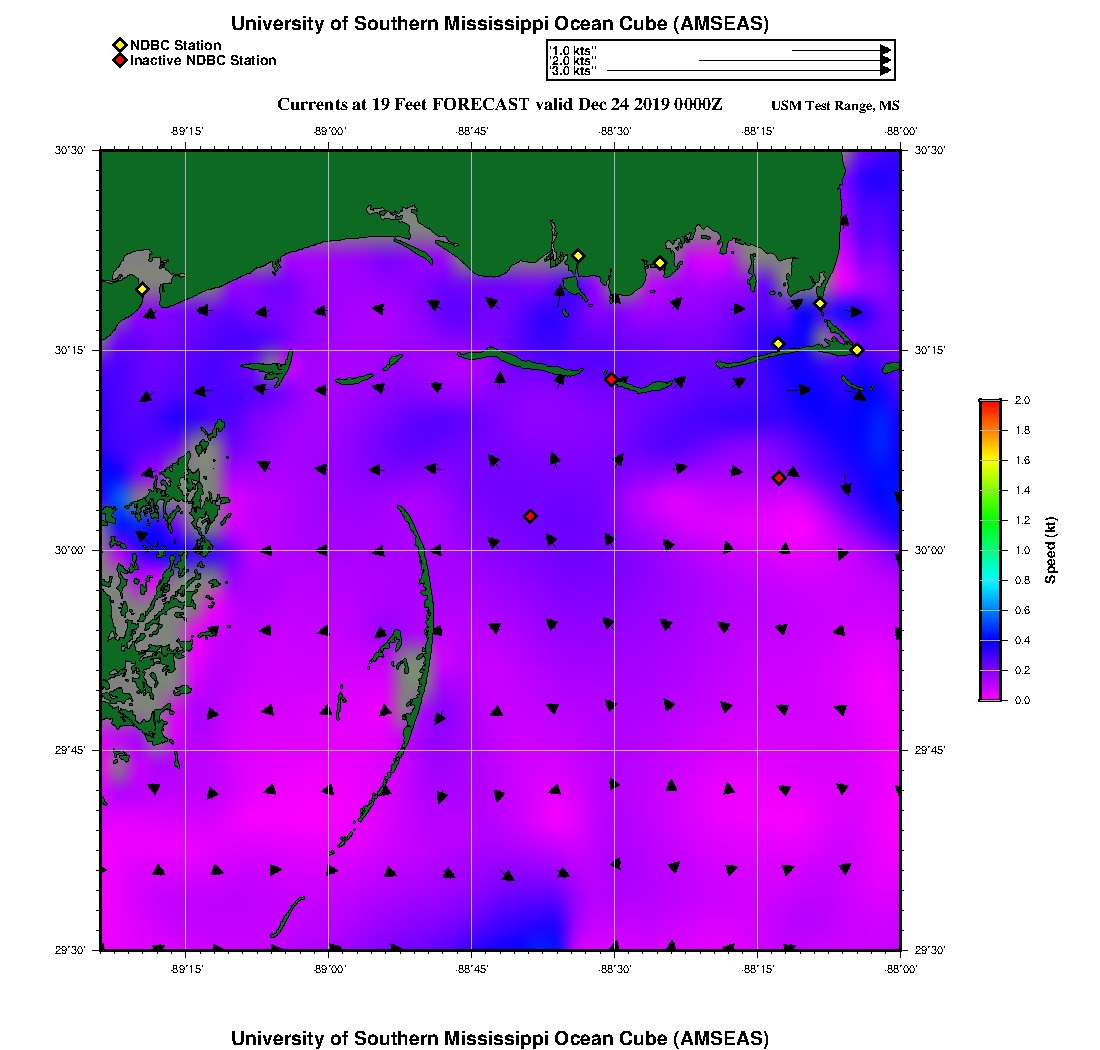Click the bottom AMSEAS Ocean Cube title
Image resolution: width=1100 pixels, height=1050 pixels.
tap(499, 1037)
